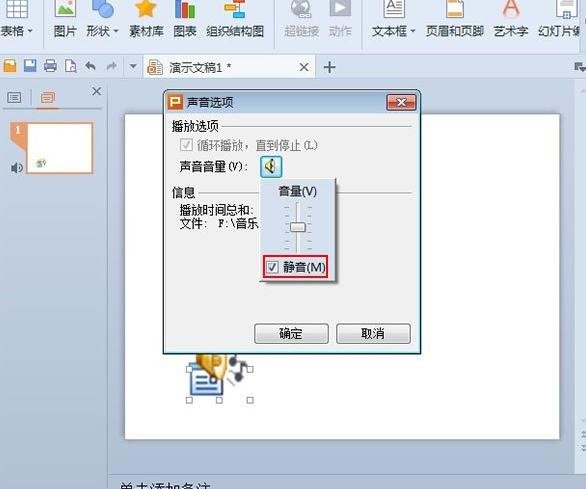Select the audio object icon on slide
This screenshot has width=586, height=489.
pos(220,378)
